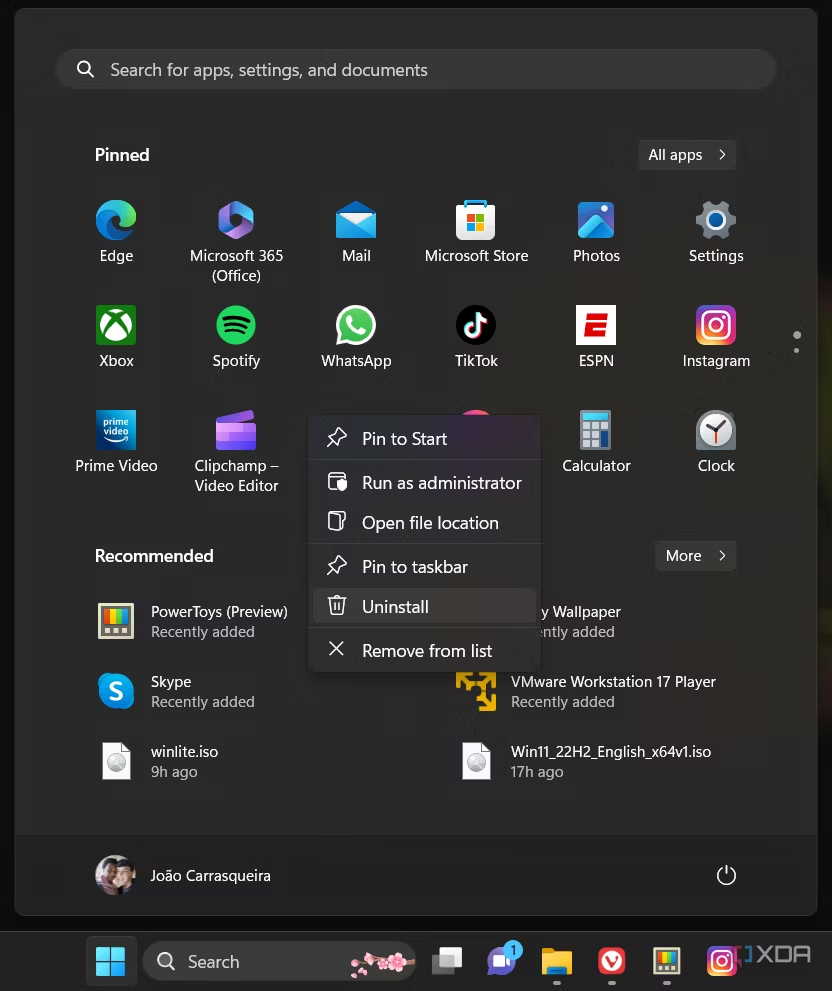This screenshot has width=832, height=991.
Task: Launch Microsoft 365 (Office)
Action: click(236, 240)
